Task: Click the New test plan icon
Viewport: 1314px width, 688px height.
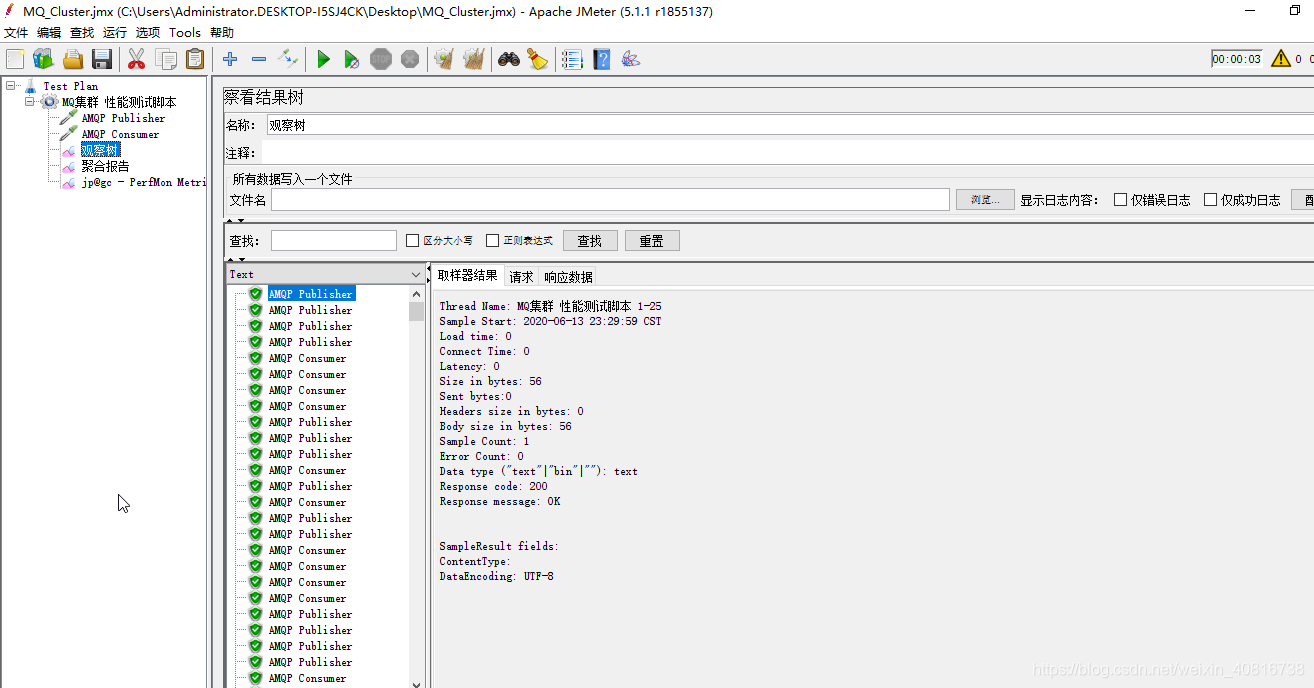Action: tap(15, 59)
